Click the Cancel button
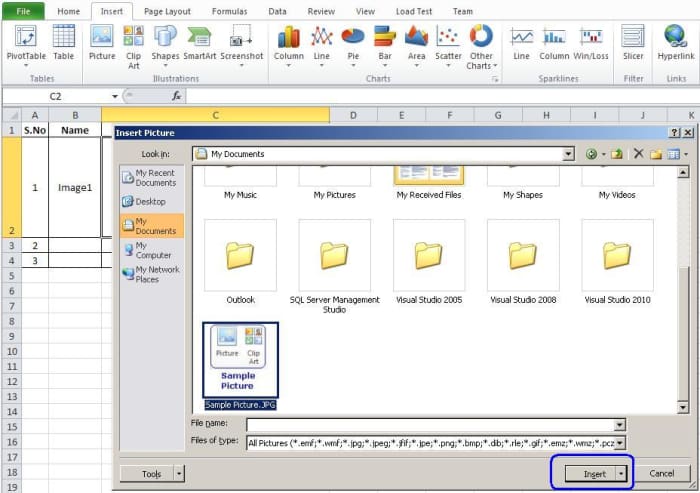The width and height of the screenshot is (700, 493). tap(662, 473)
